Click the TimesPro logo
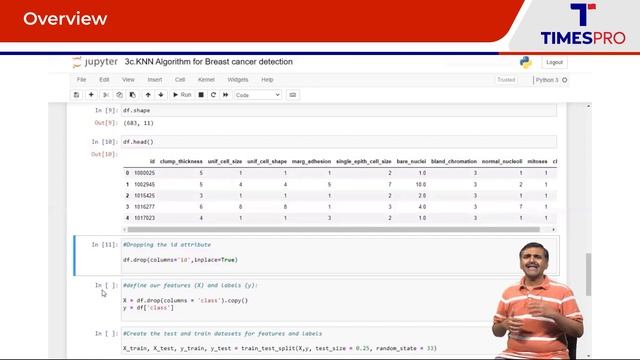The image size is (640, 360). point(583,24)
